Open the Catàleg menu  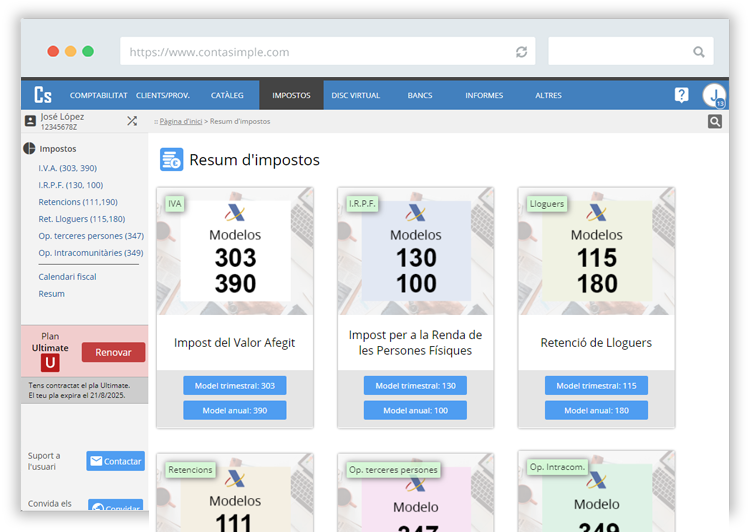(x=227, y=95)
